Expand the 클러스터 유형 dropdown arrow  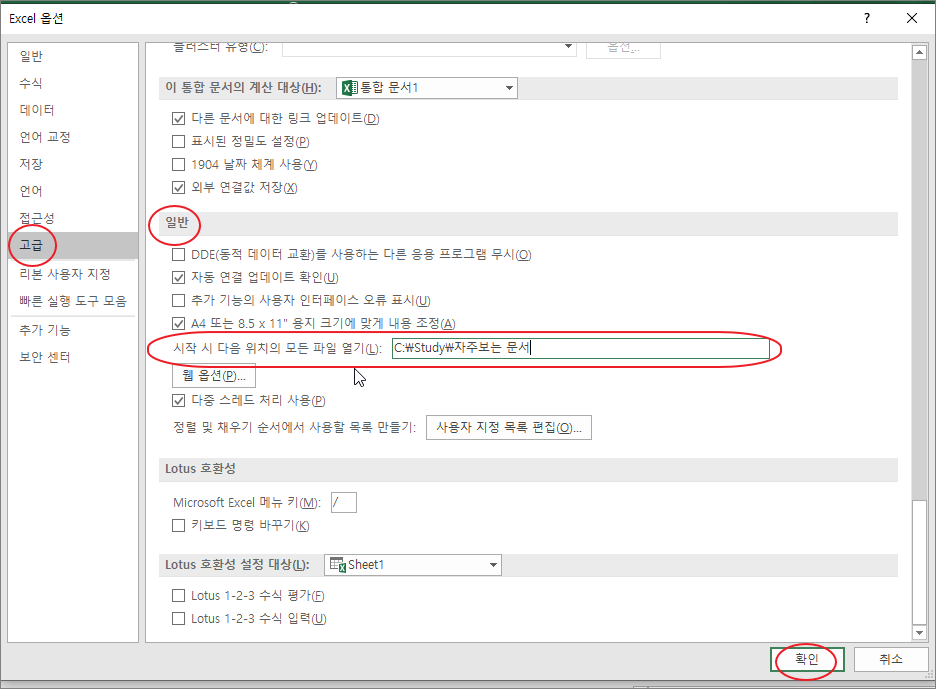point(568,47)
